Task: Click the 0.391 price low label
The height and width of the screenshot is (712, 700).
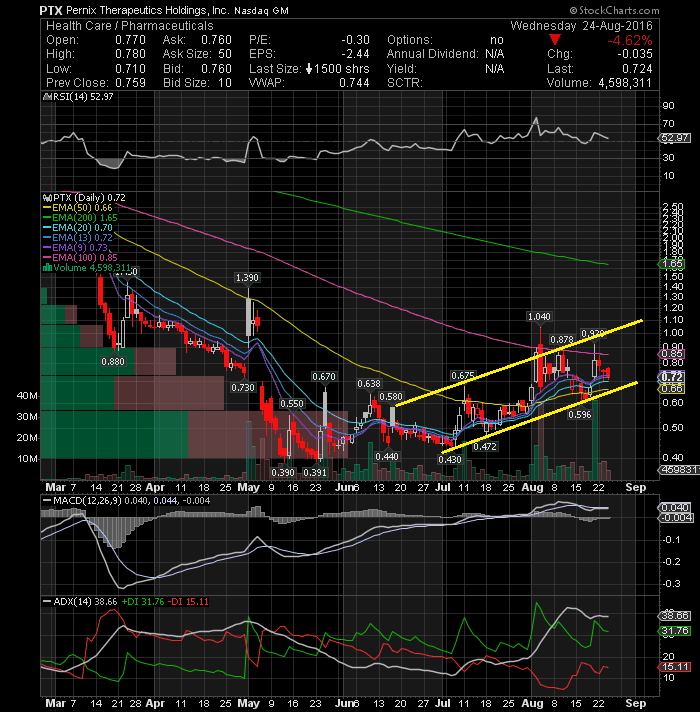Action: click(315, 473)
